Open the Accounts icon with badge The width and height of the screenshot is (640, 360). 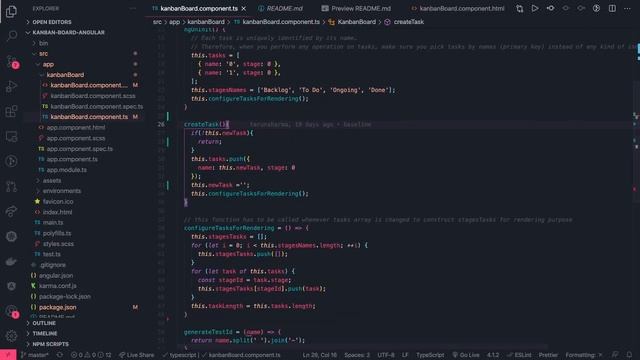coord(11,311)
